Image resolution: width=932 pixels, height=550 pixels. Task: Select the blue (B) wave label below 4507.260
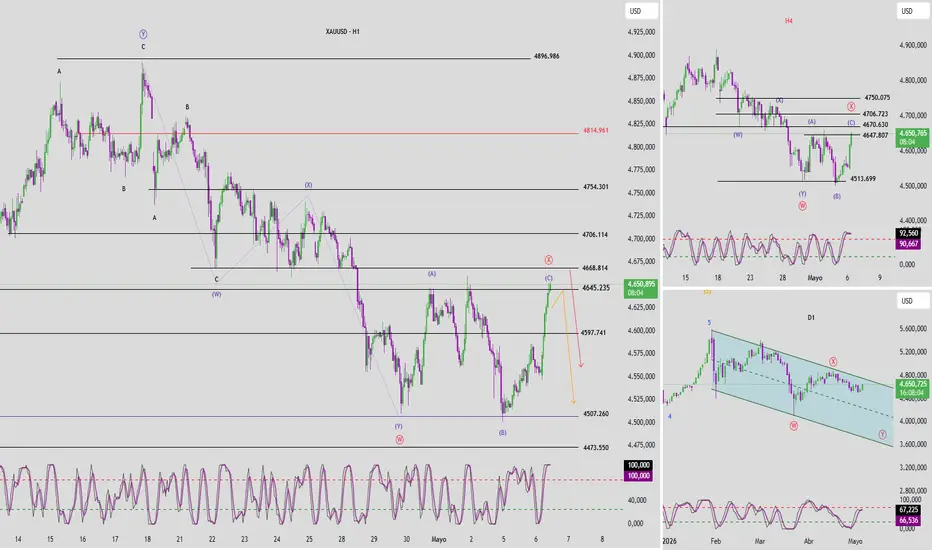tap(503, 433)
